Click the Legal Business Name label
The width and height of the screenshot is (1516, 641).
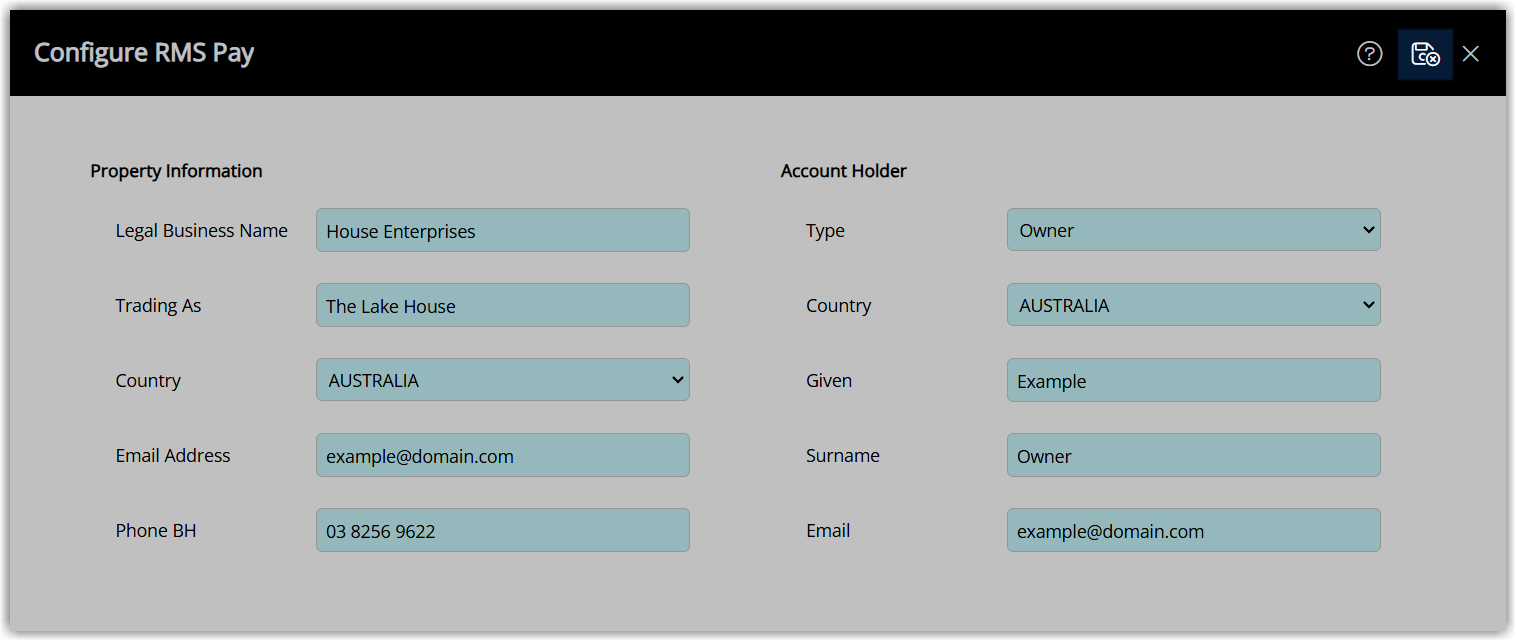[202, 230]
